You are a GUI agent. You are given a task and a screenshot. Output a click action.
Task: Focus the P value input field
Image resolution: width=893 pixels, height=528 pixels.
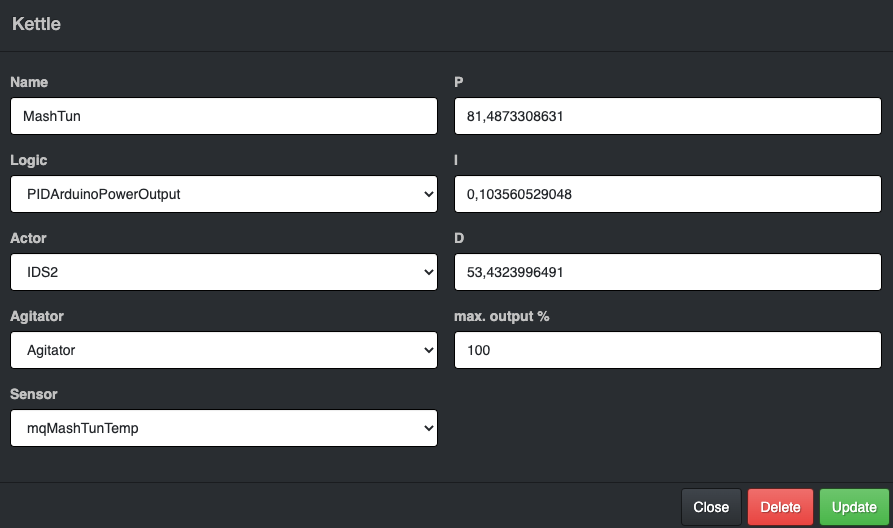[x=667, y=116]
